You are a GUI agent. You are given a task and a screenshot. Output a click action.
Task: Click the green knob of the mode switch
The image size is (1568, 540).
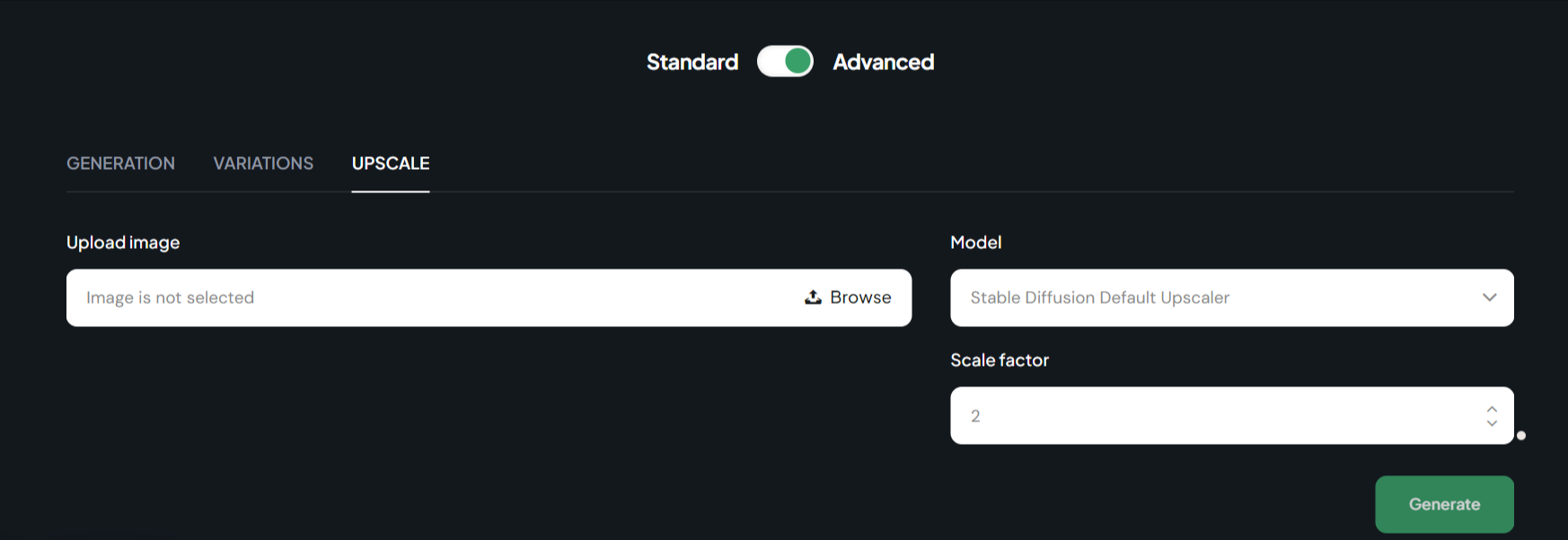click(x=797, y=61)
